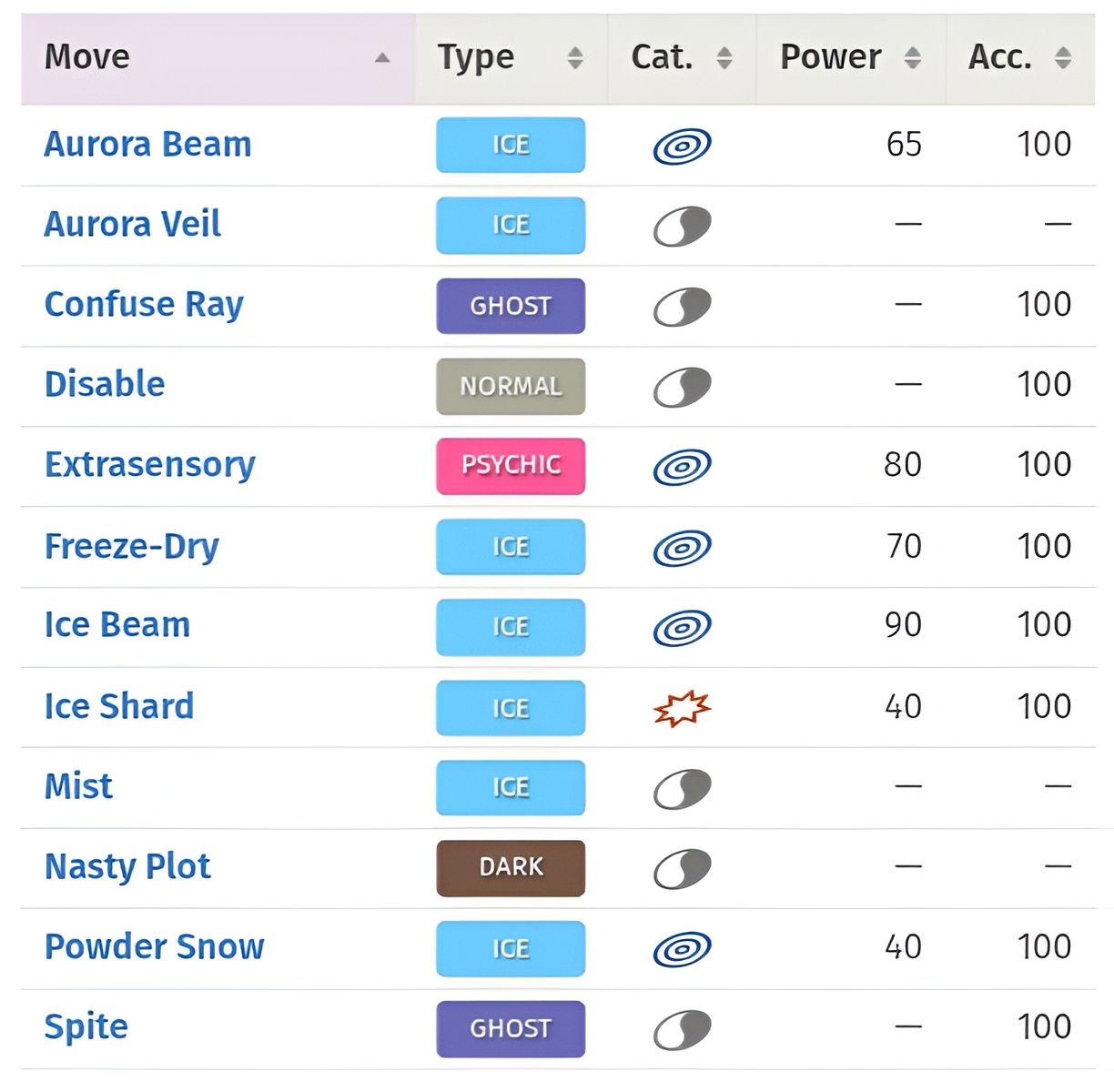Screen dimensions: 1114x1092
Task: Click the physical category icon for Ice Shard
Action: [682, 708]
